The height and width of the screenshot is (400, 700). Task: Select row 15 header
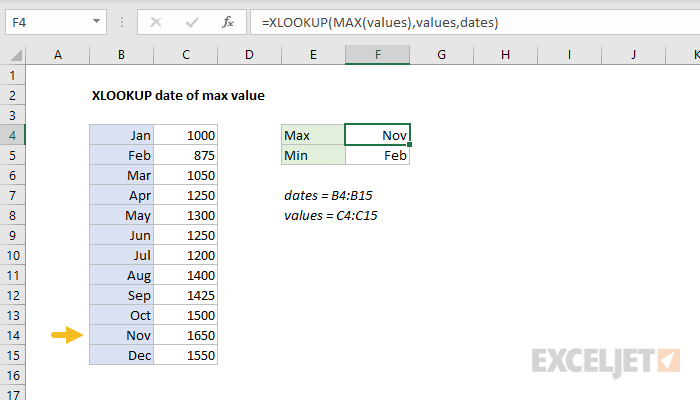tap(12, 355)
